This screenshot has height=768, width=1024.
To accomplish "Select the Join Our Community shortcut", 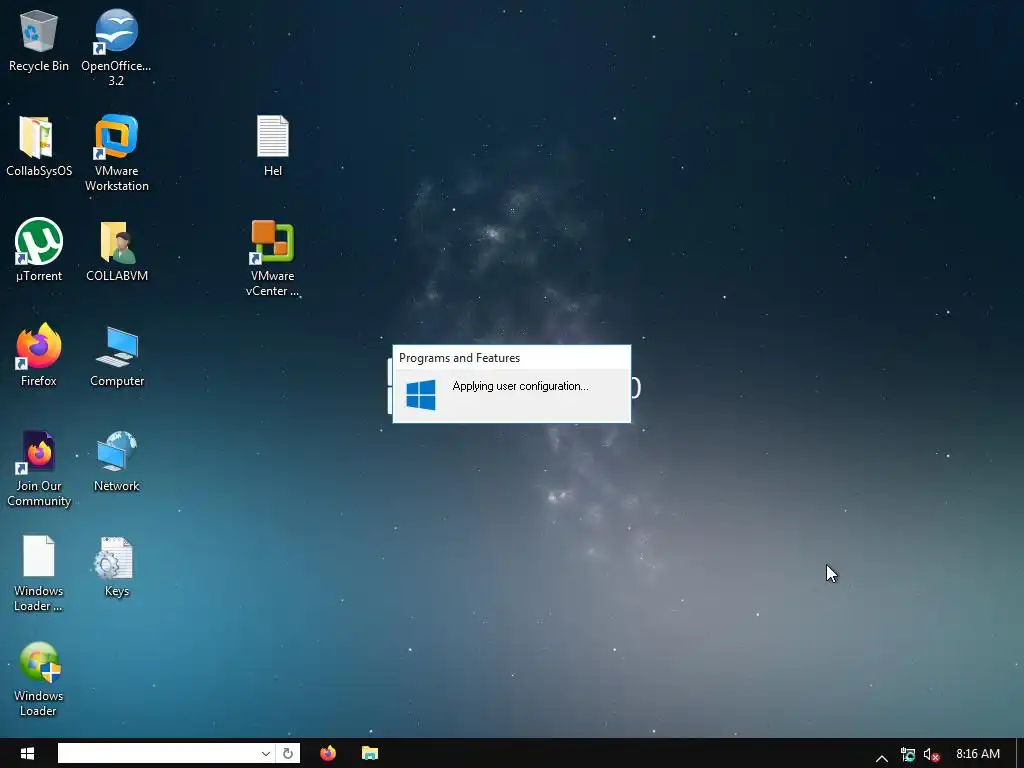I will pos(39,468).
